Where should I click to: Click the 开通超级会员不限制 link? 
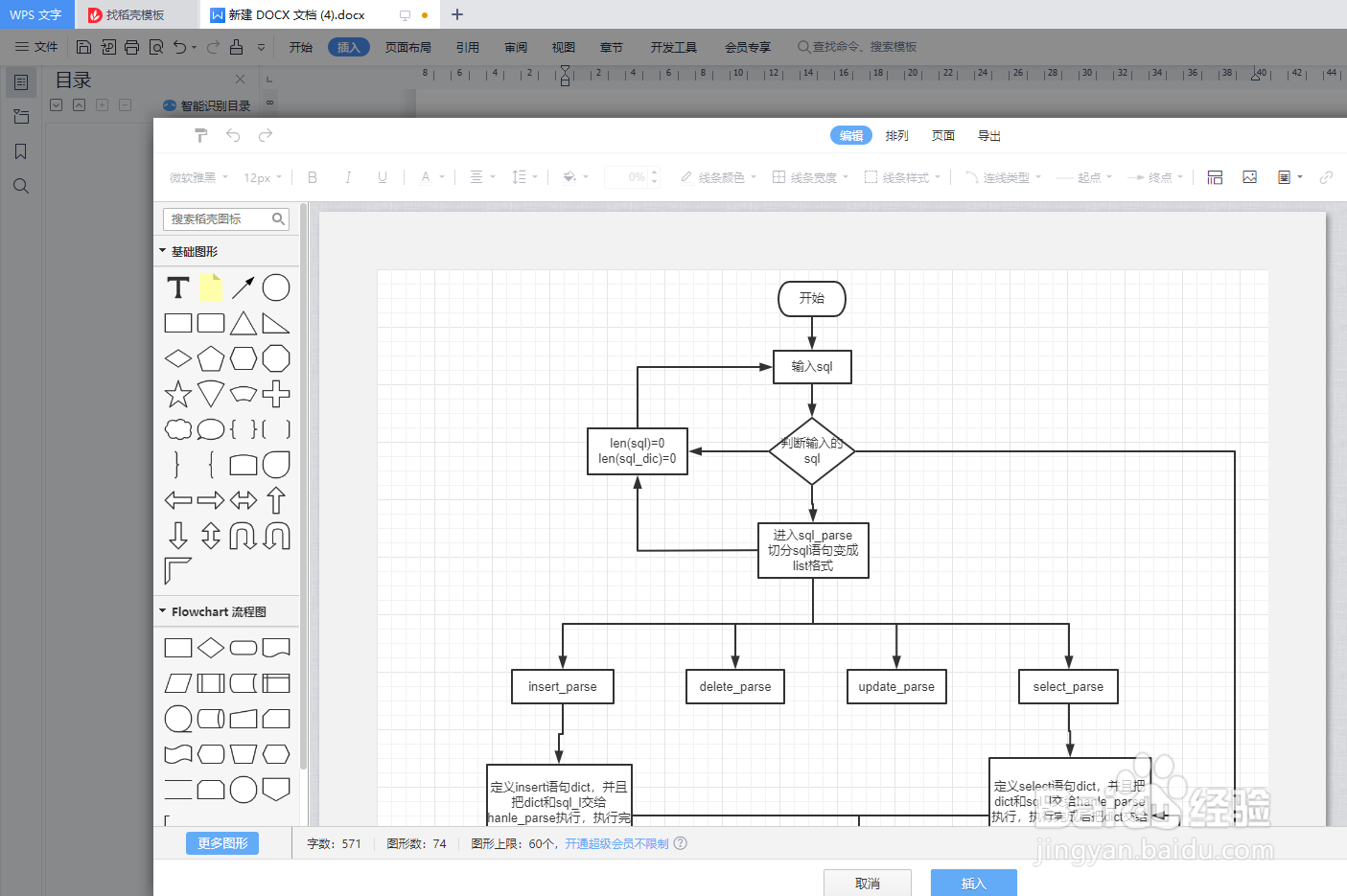616,843
